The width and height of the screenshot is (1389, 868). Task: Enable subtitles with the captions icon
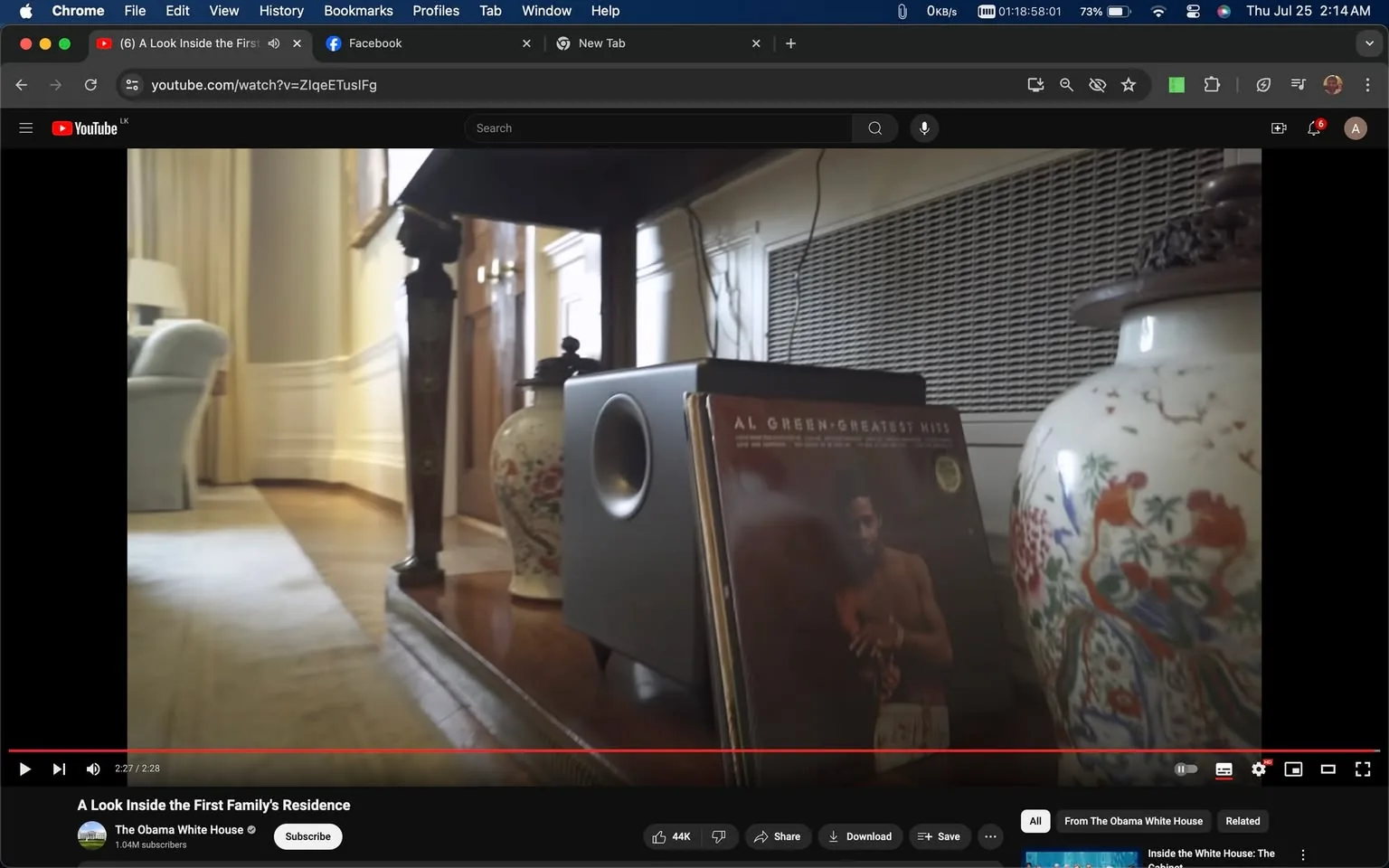(1223, 769)
